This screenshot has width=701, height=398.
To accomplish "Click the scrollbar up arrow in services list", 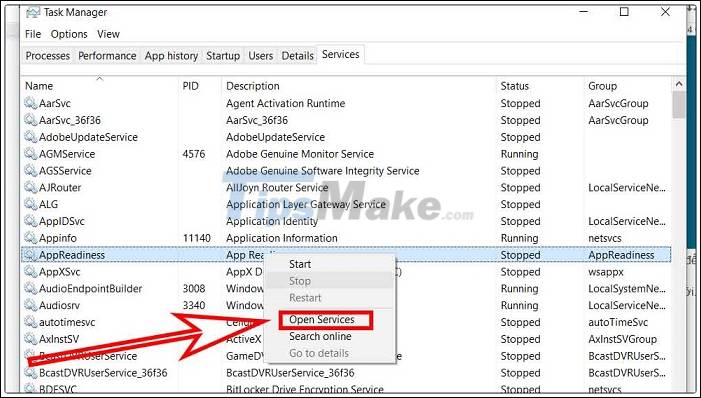I will click(x=679, y=84).
